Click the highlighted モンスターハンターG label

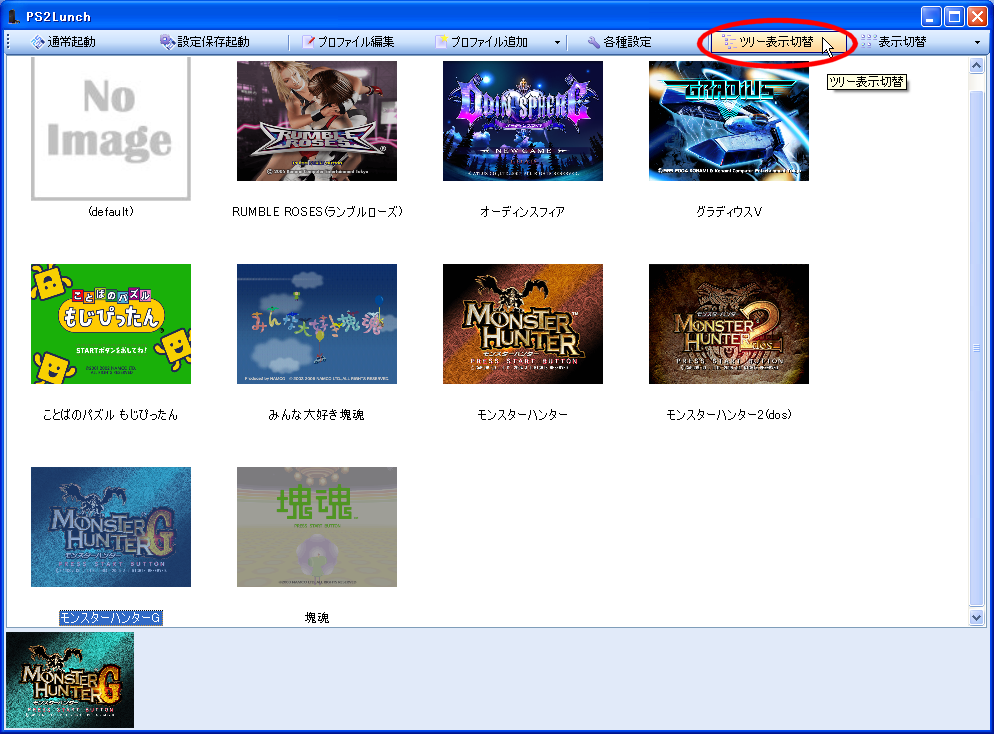(x=111, y=617)
